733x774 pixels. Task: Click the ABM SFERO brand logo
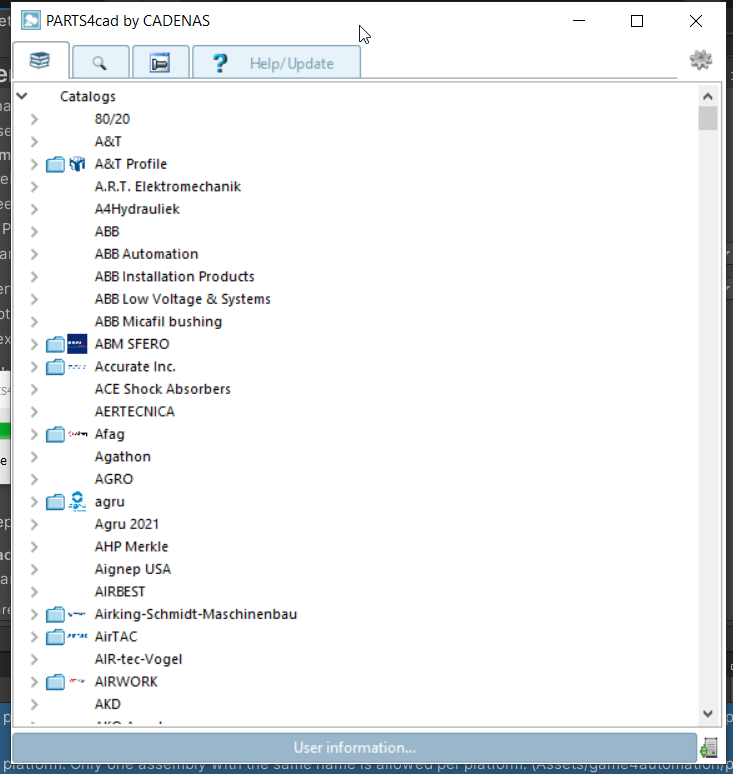point(77,344)
